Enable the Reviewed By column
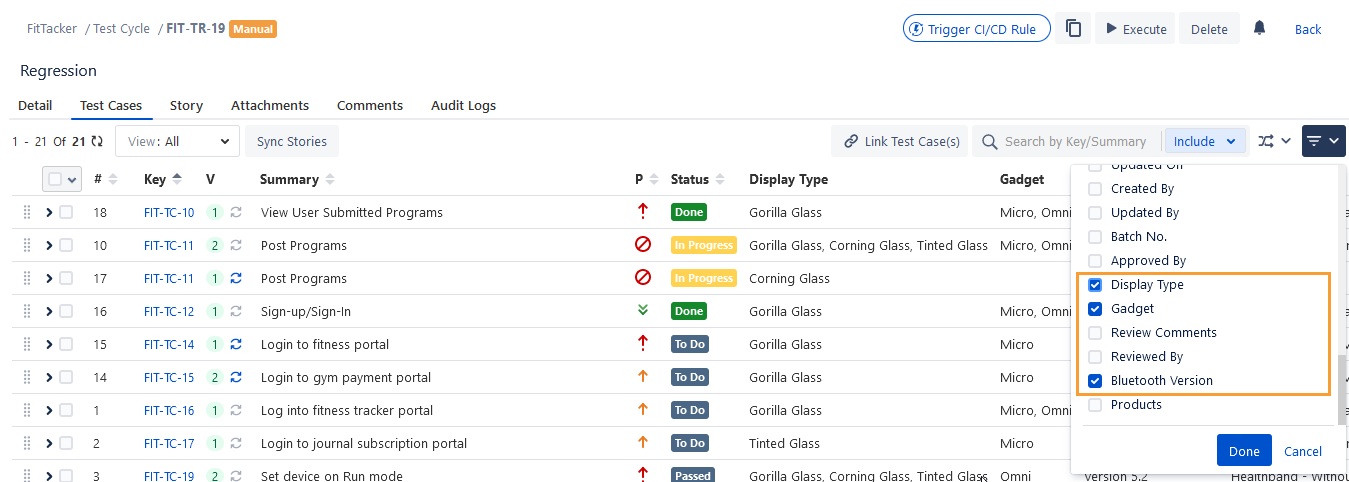Viewport: 1349px width, 482px height. (x=1095, y=357)
